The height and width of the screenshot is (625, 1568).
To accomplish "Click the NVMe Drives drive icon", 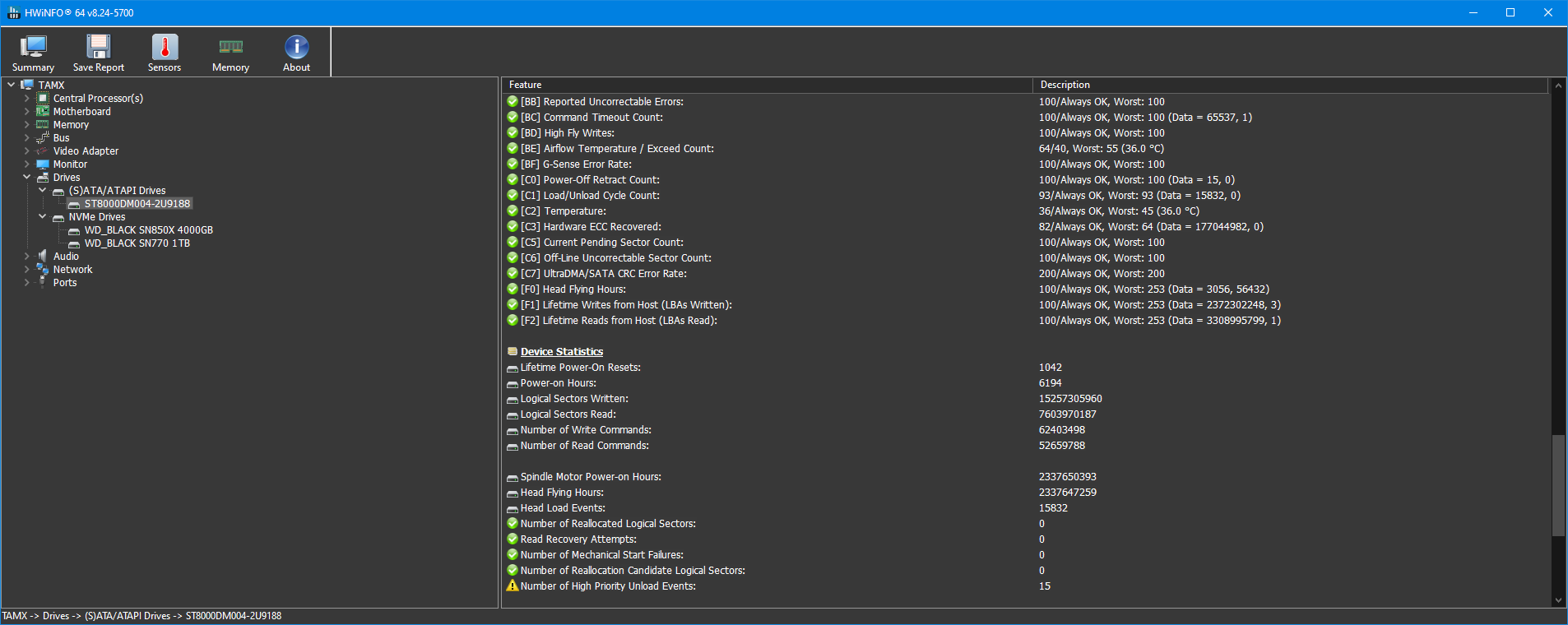I will 58,217.
